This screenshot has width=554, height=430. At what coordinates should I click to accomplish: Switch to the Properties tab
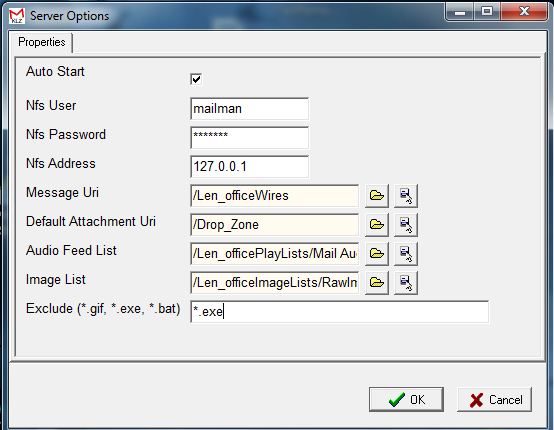point(41,42)
